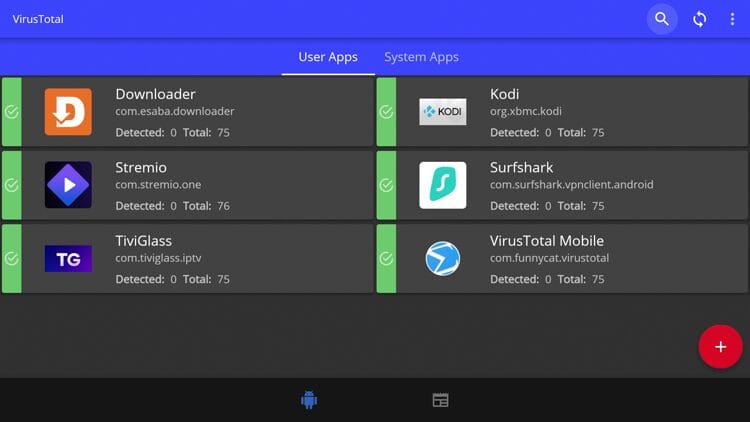The image size is (750, 422).
Task: Click package name com.surfshark.vpnclient.android
Action: [x=572, y=184]
